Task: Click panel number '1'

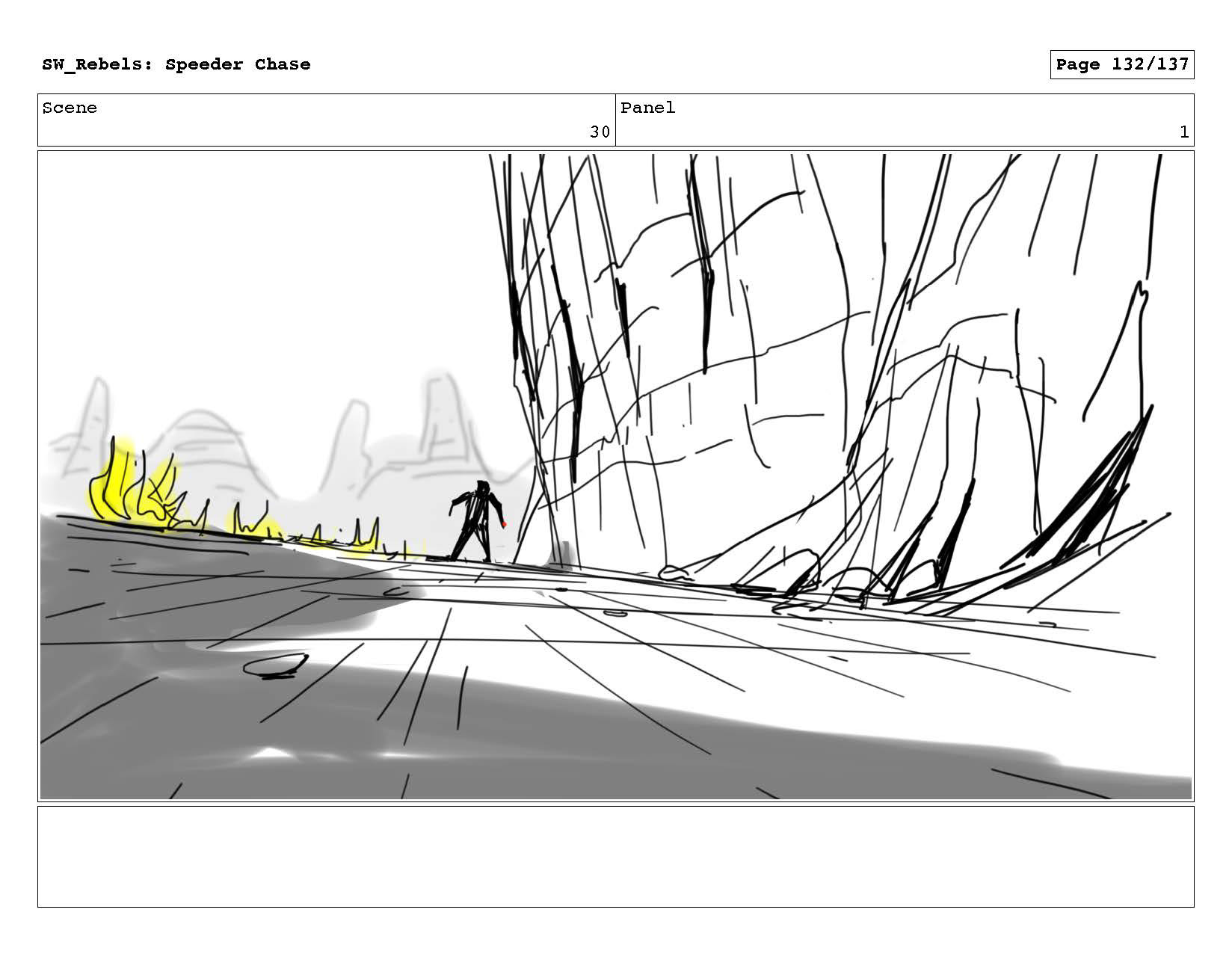Action: [1184, 132]
